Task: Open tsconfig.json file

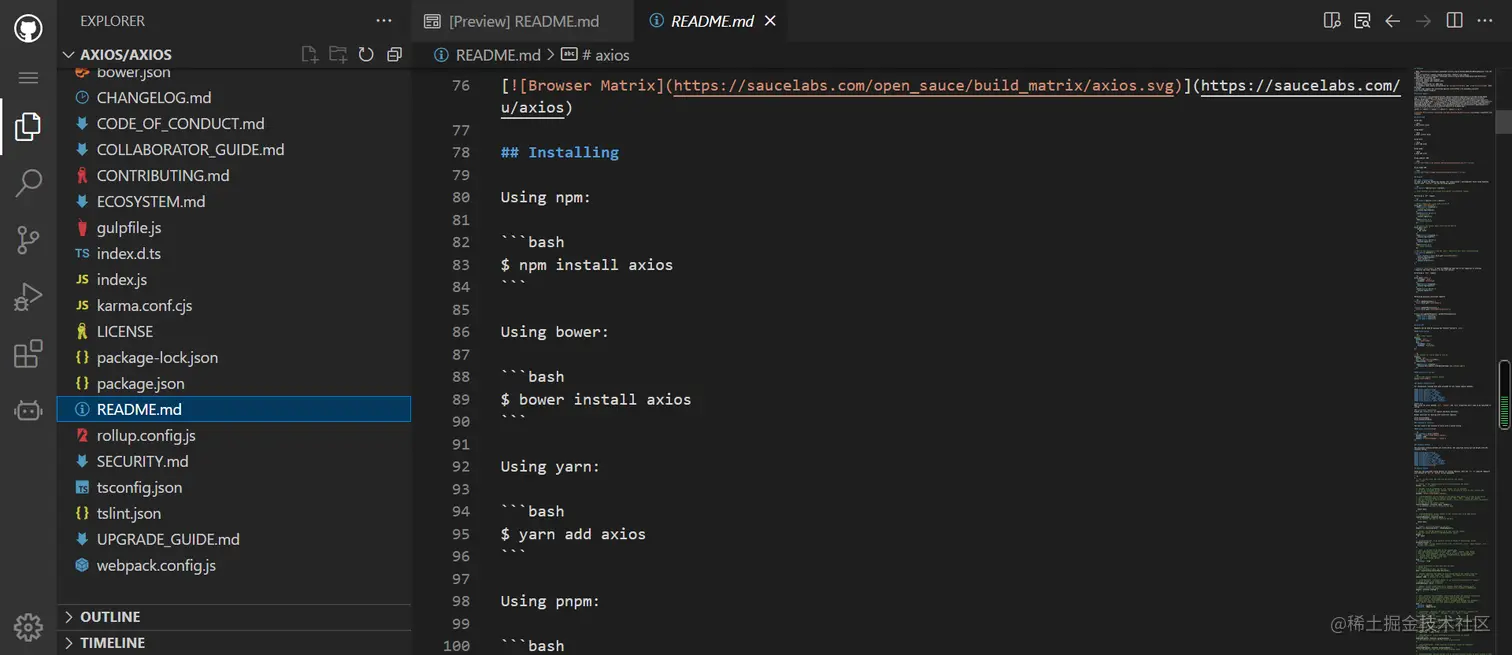Action: click(234, 488)
